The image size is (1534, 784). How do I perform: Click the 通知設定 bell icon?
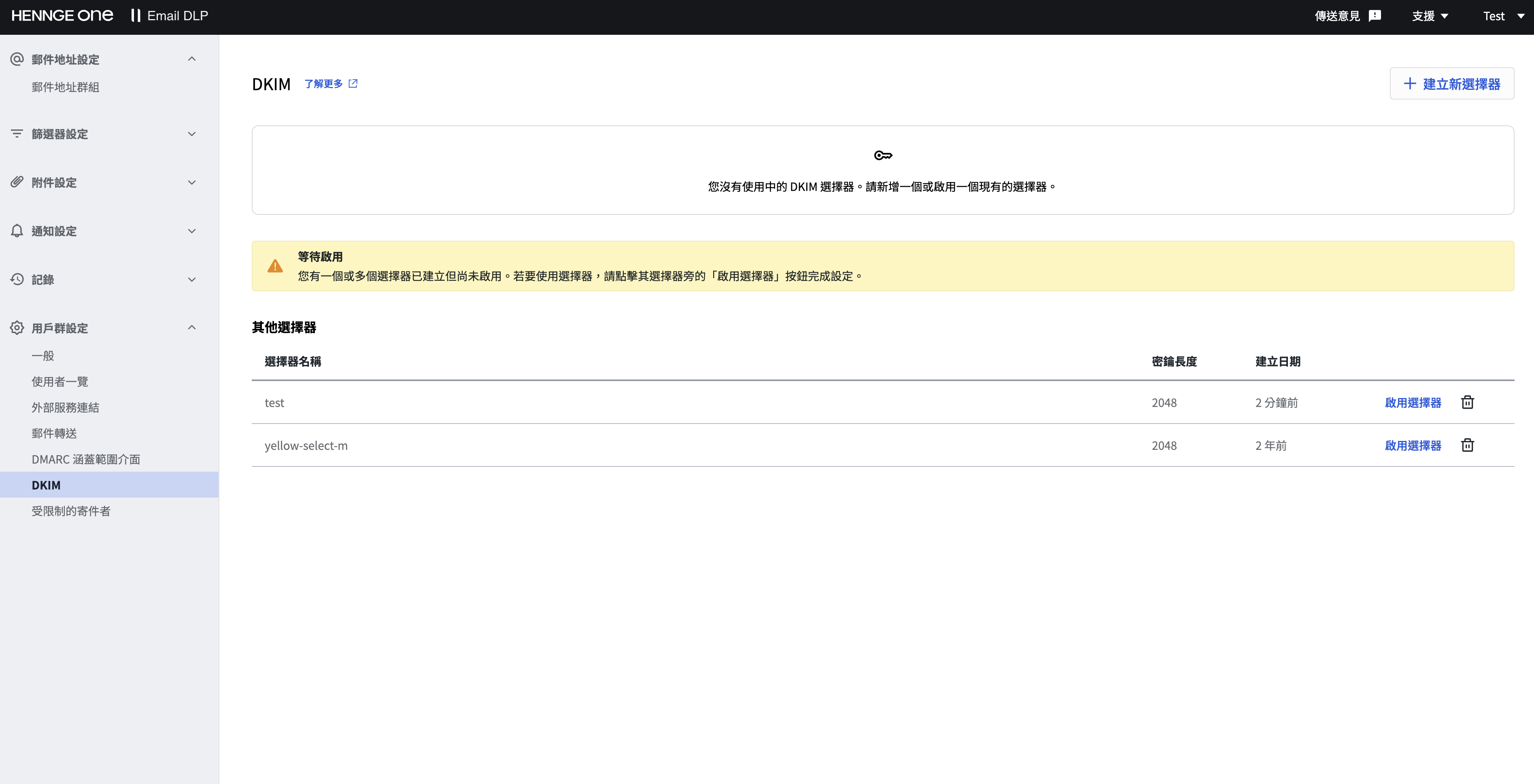[x=17, y=230]
